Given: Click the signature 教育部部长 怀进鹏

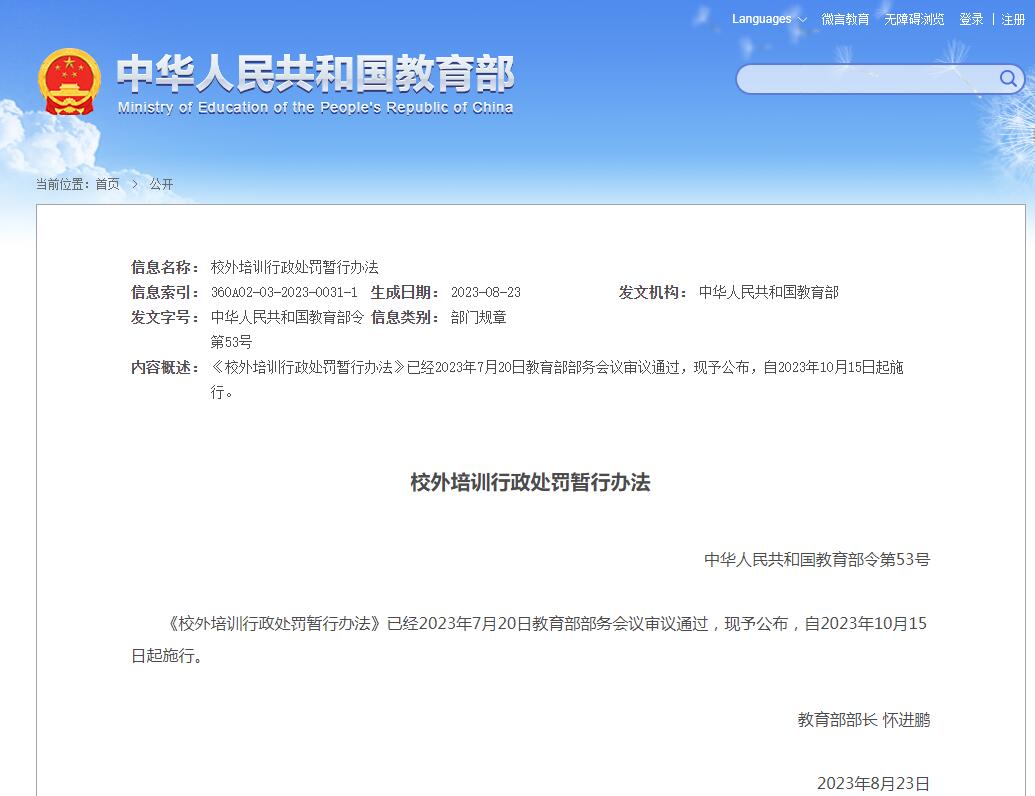Looking at the screenshot, I should [863, 719].
